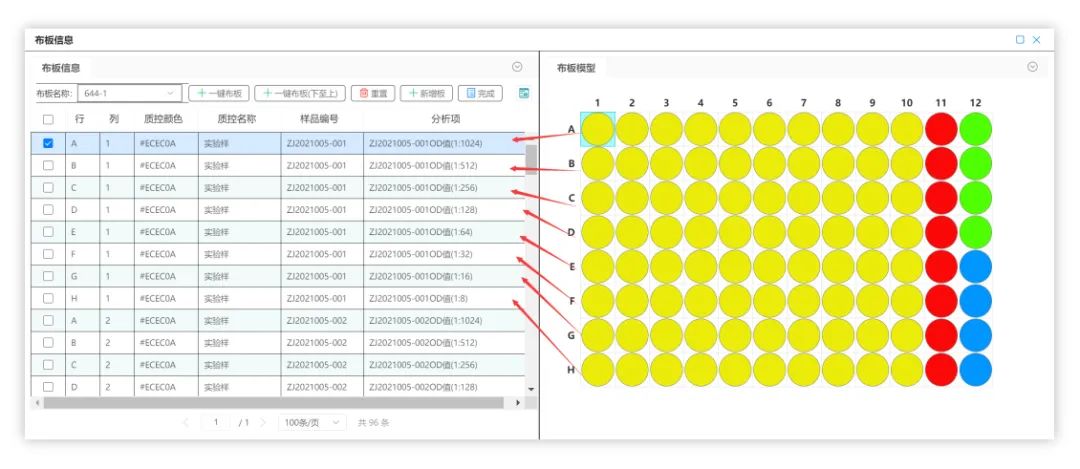Switch to the 布板模型 tab

(576, 68)
